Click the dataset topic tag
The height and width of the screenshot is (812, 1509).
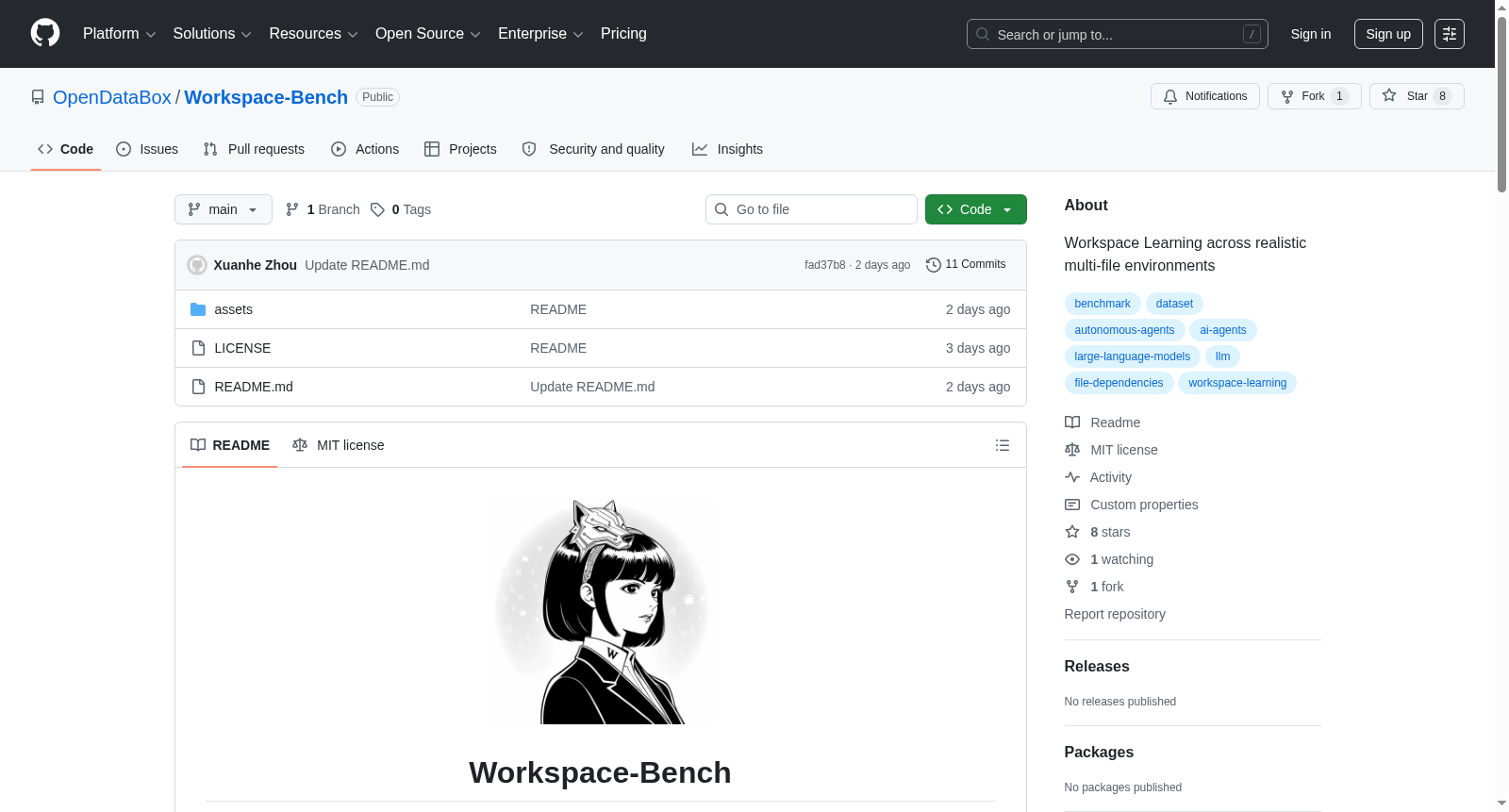click(x=1174, y=304)
